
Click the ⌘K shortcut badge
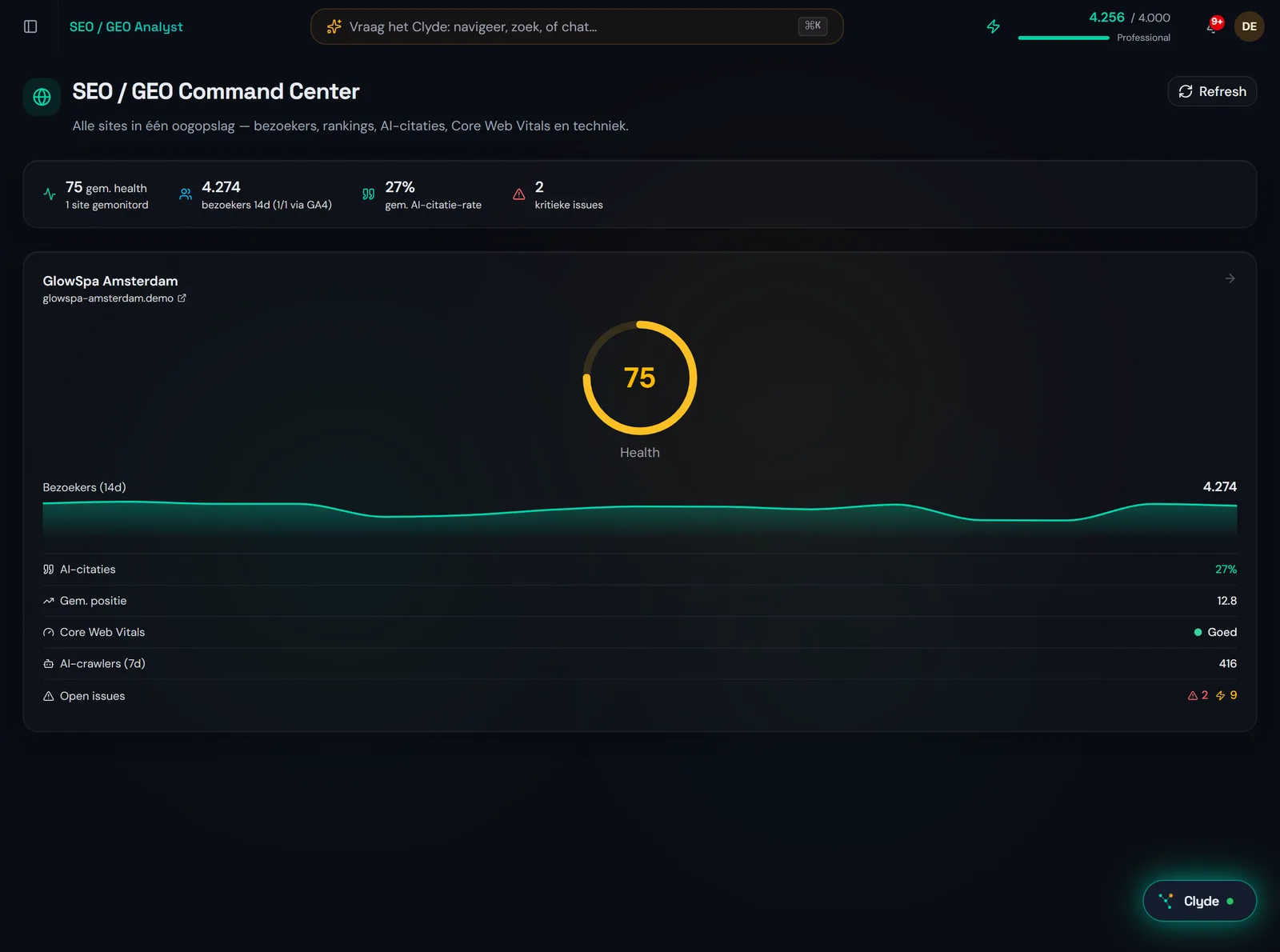tap(812, 26)
